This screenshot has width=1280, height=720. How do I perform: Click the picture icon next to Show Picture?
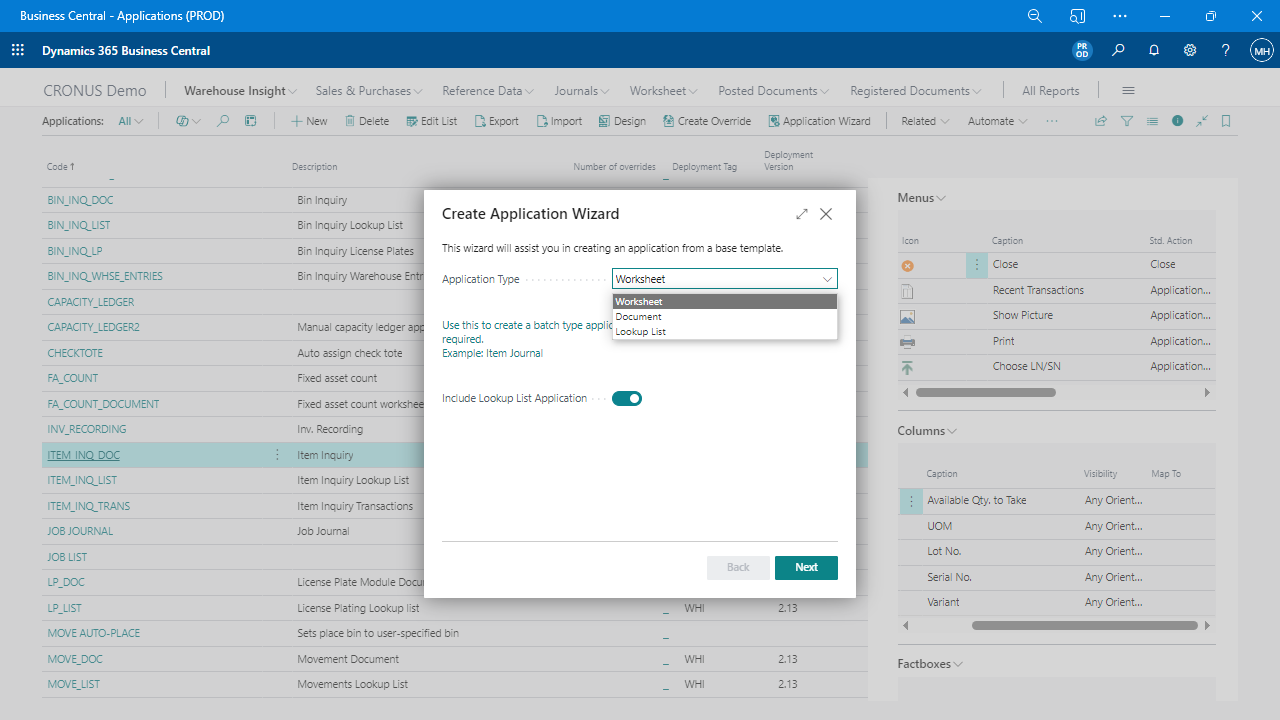coord(907,316)
